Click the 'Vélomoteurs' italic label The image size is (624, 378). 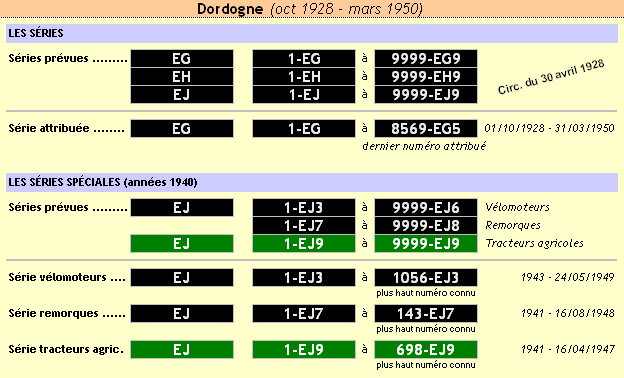click(517, 207)
